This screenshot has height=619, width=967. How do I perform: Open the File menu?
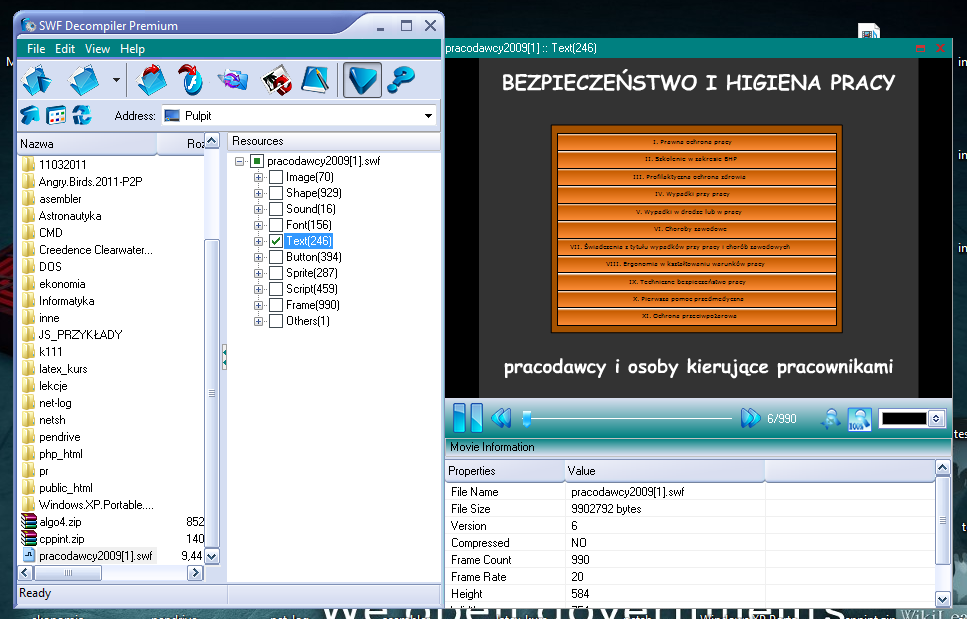(36, 49)
